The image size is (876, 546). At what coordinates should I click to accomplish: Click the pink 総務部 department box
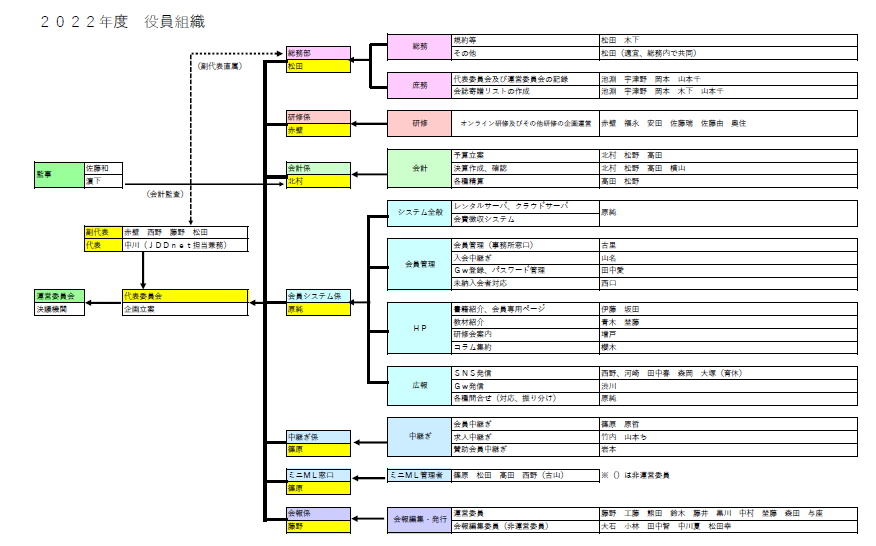coord(317,53)
